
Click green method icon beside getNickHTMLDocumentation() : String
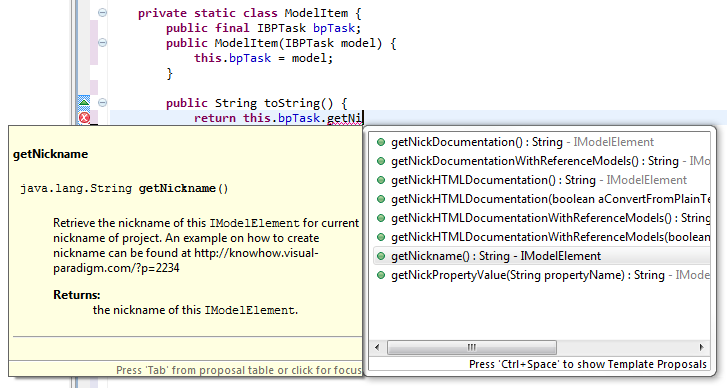(x=381, y=180)
